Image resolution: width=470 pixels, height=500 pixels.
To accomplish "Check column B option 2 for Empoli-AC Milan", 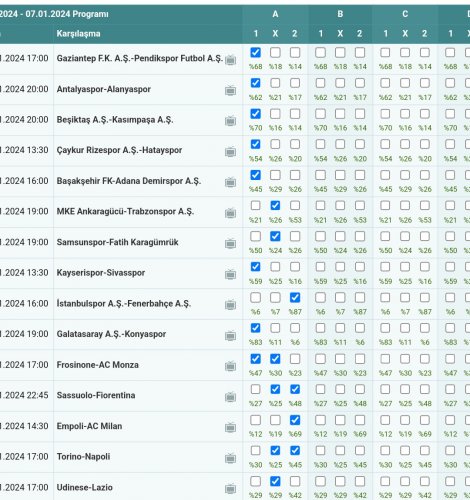I will coord(360,420).
